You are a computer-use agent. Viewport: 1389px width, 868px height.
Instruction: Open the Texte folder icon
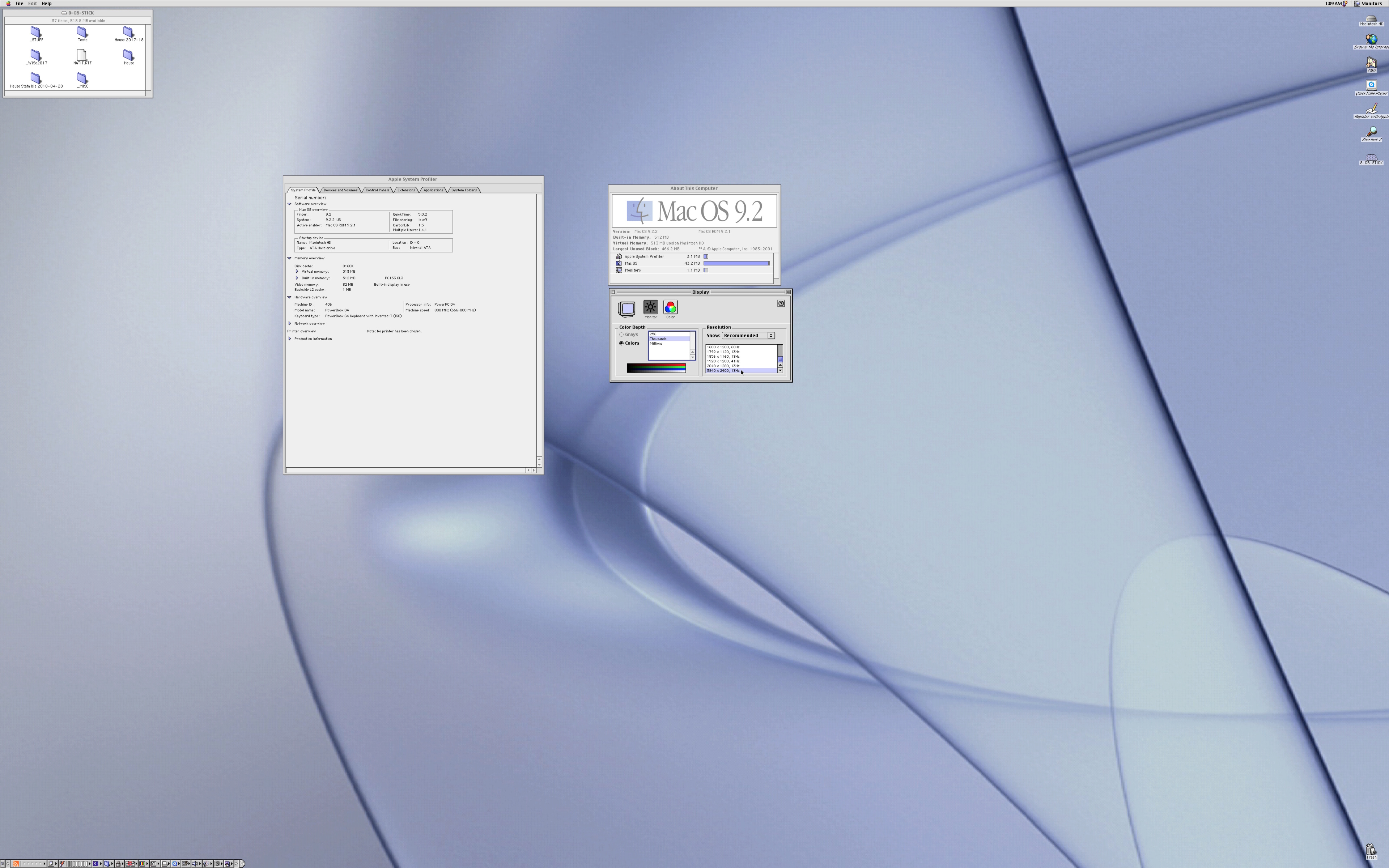tap(82, 33)
